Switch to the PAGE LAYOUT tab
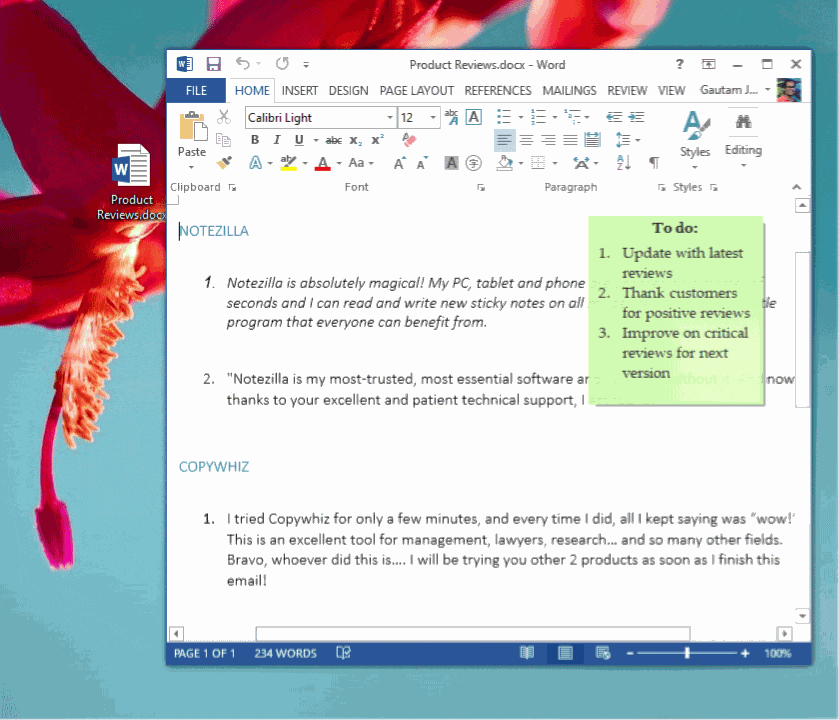The height and width of the screenshot is (720, 839). point(417,90)
